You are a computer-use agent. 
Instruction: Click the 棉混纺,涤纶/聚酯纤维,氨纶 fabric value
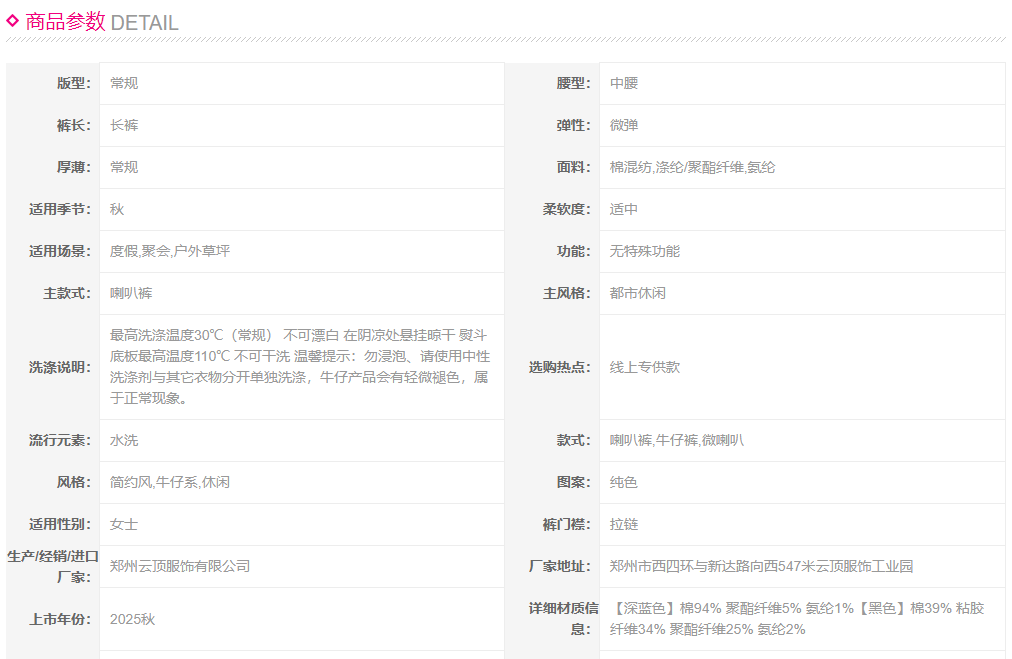point(692,167)
